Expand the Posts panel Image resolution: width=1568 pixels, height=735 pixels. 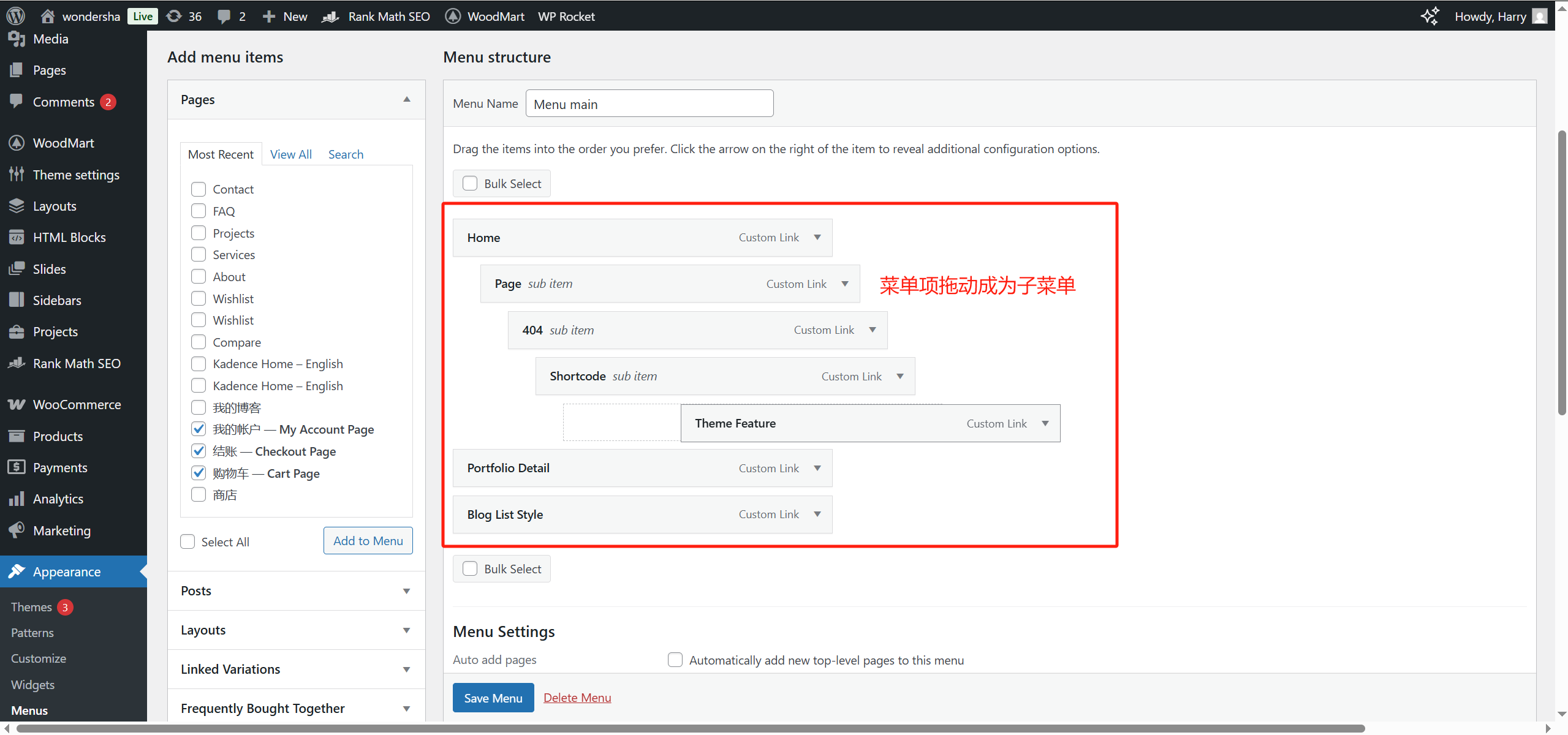[x=406, y=590]
